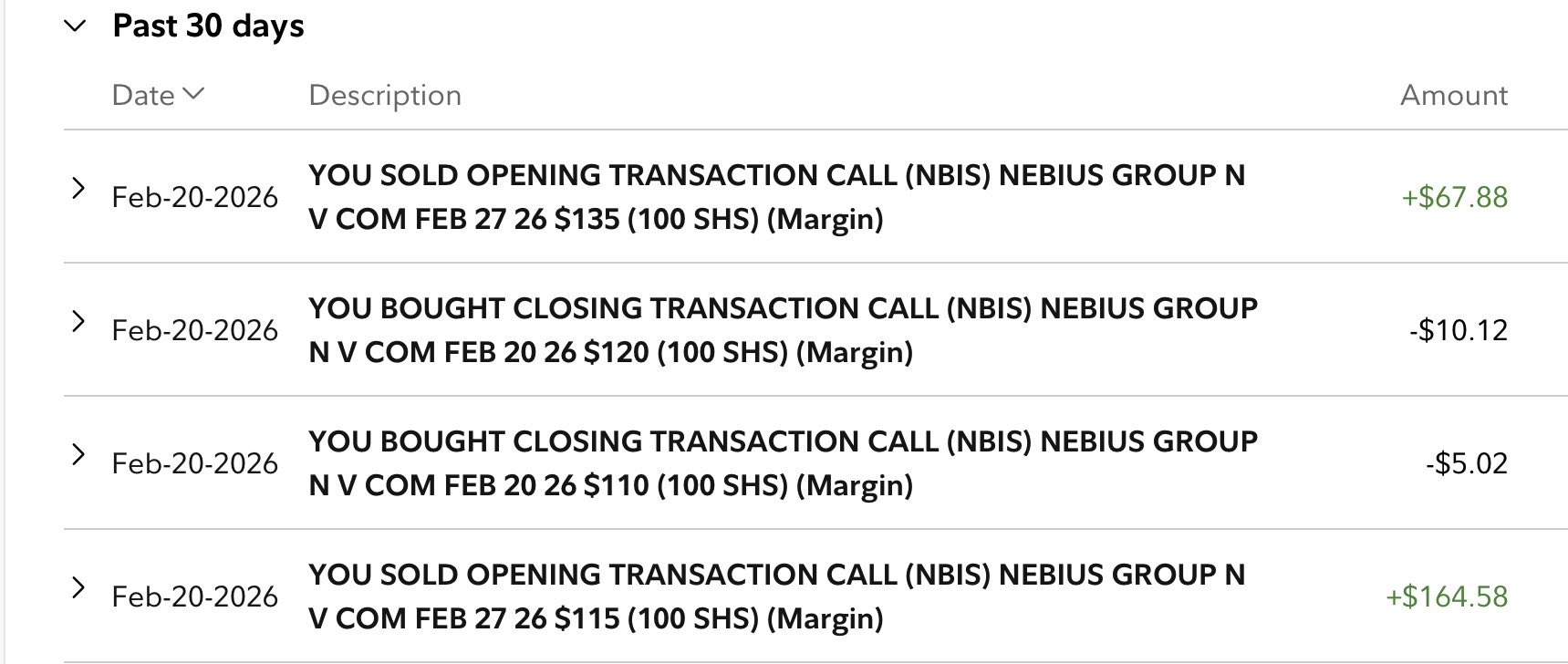
Task: Click the +$67.88 amount
Action: point(1454,197)
